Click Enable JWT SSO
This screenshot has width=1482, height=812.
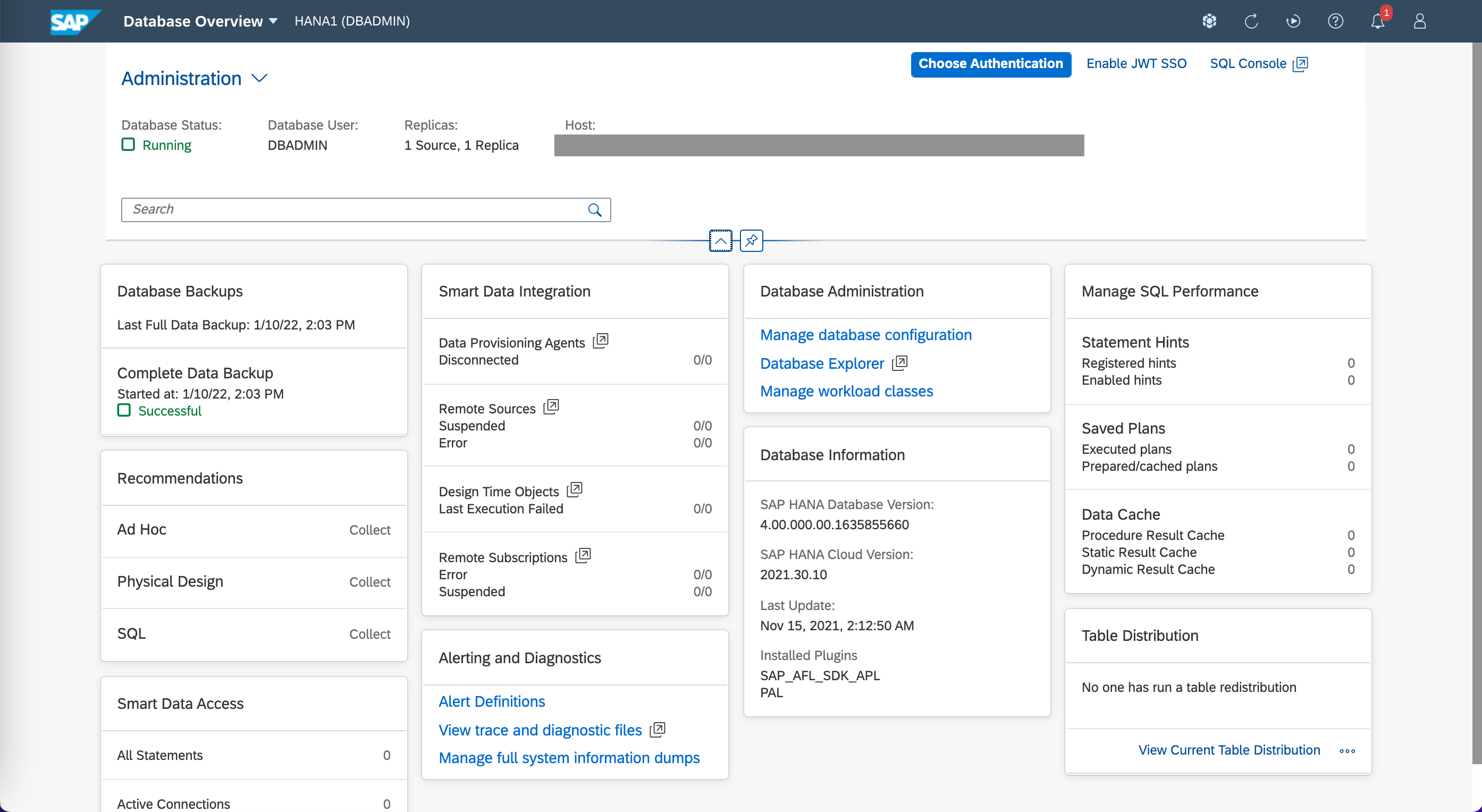point(1136,64)
